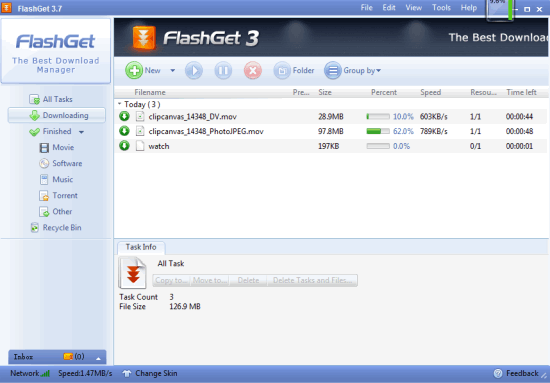Click the All Task FlashGet file icon
This screenshot has height=383, width=550.
133,273
